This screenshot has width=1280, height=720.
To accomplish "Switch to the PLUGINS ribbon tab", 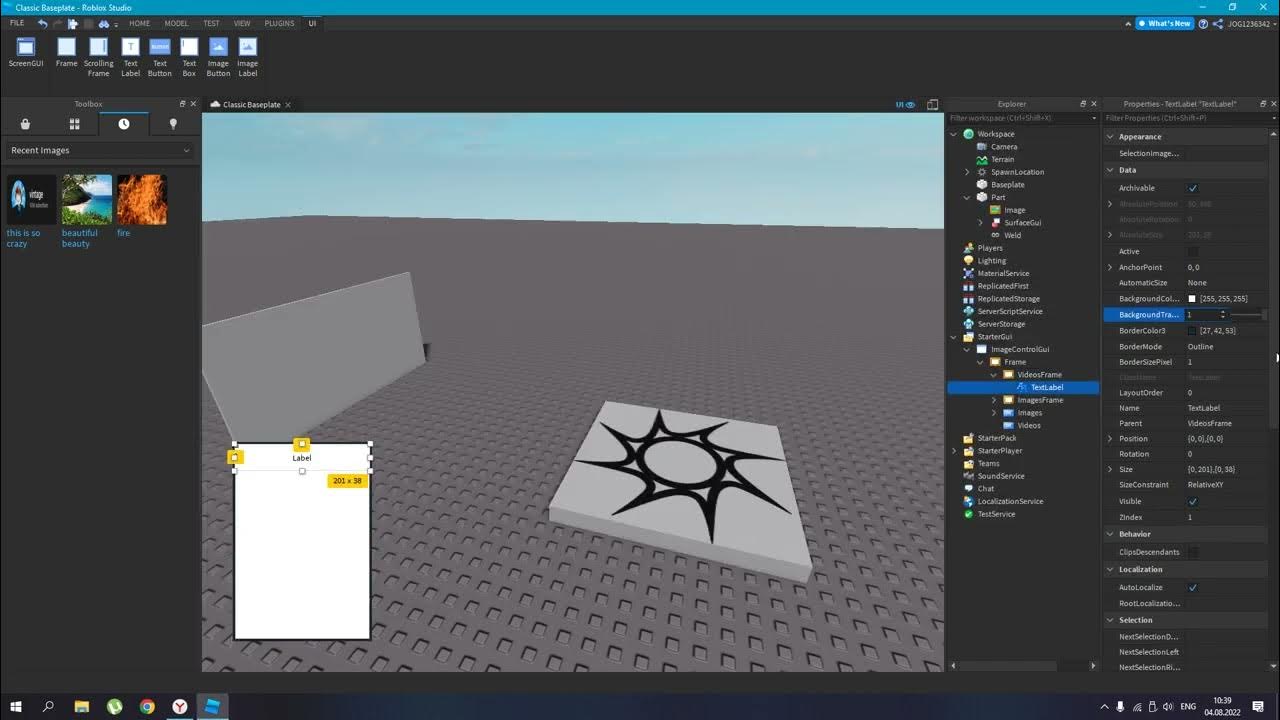I will click(280, 23).
